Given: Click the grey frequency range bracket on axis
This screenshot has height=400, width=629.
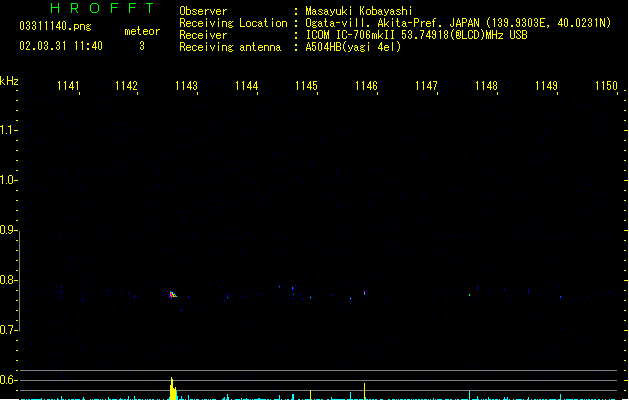Looking at the screenshot, I should point(19,281).
